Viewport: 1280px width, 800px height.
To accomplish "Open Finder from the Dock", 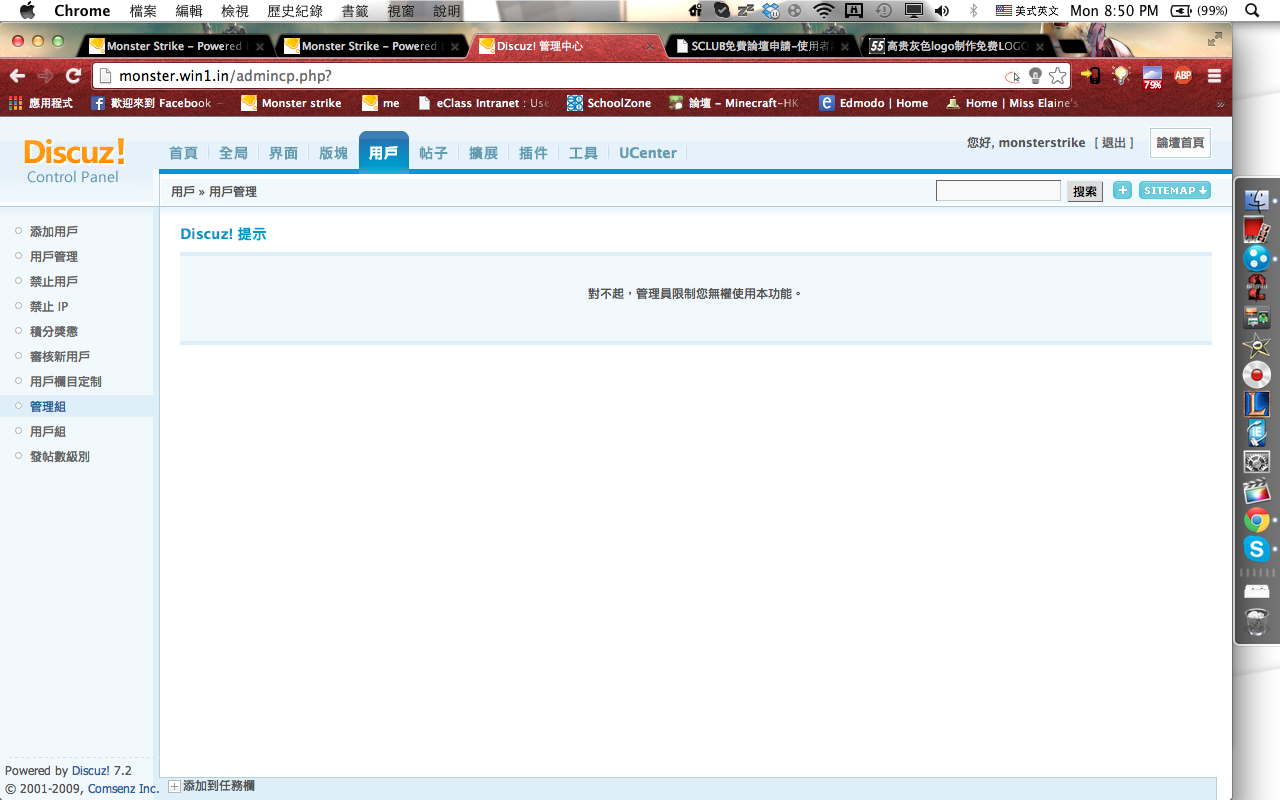I will point(1257,200).
